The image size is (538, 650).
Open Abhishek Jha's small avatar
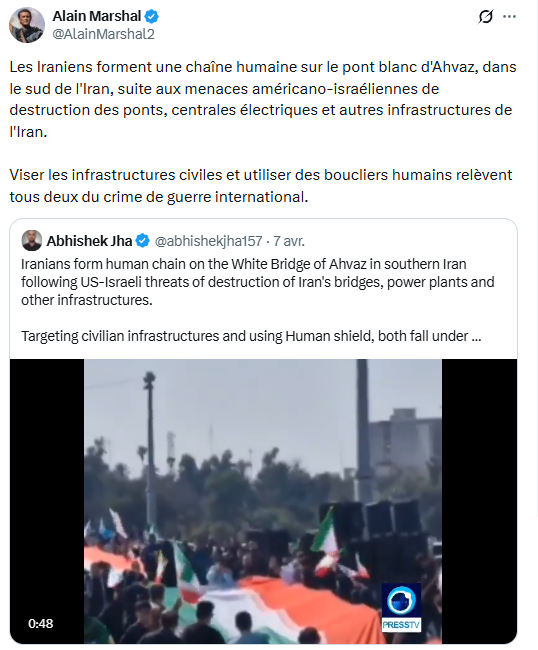pyautogui.click(x=32, y=240)
